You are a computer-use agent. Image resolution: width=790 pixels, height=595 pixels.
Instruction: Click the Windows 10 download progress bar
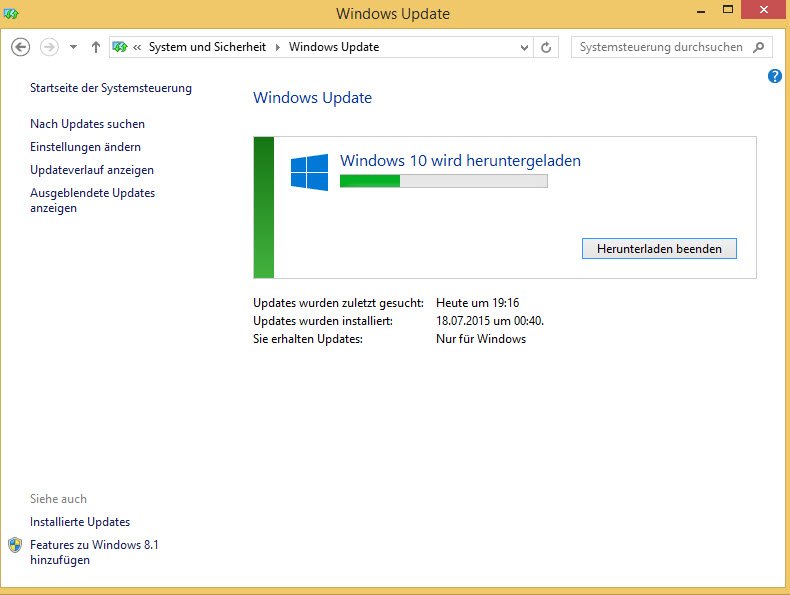[x=444, y=181]
